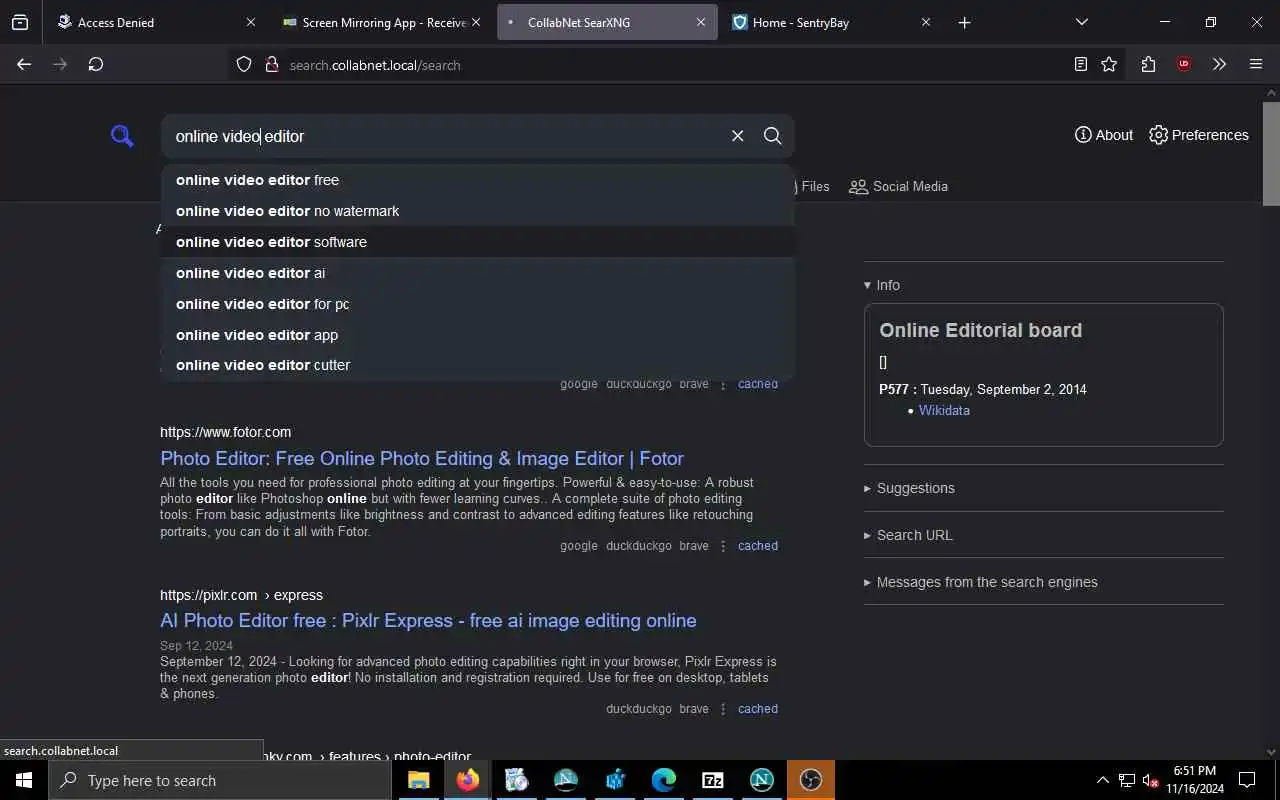
Task: Follow the Wikidata link
Action: coord(944,410)
